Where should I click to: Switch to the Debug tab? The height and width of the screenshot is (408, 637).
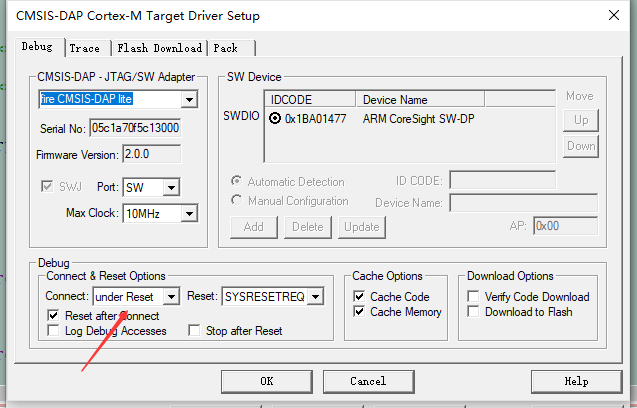pyautogui.click(x=39, y=47)
